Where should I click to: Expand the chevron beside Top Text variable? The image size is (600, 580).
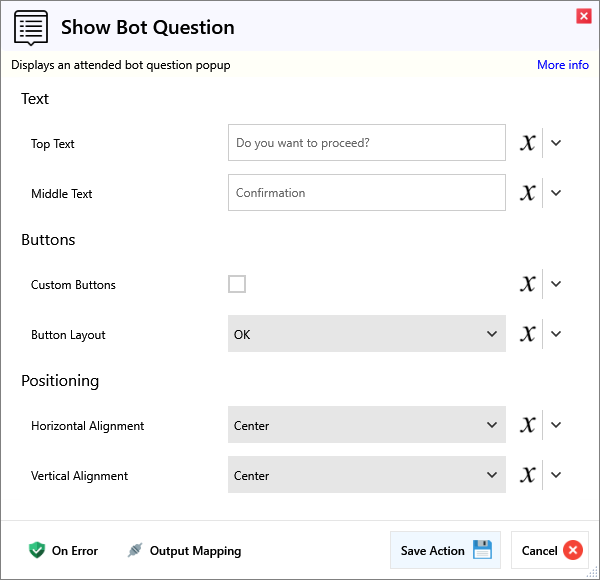[x=557, y=143]
